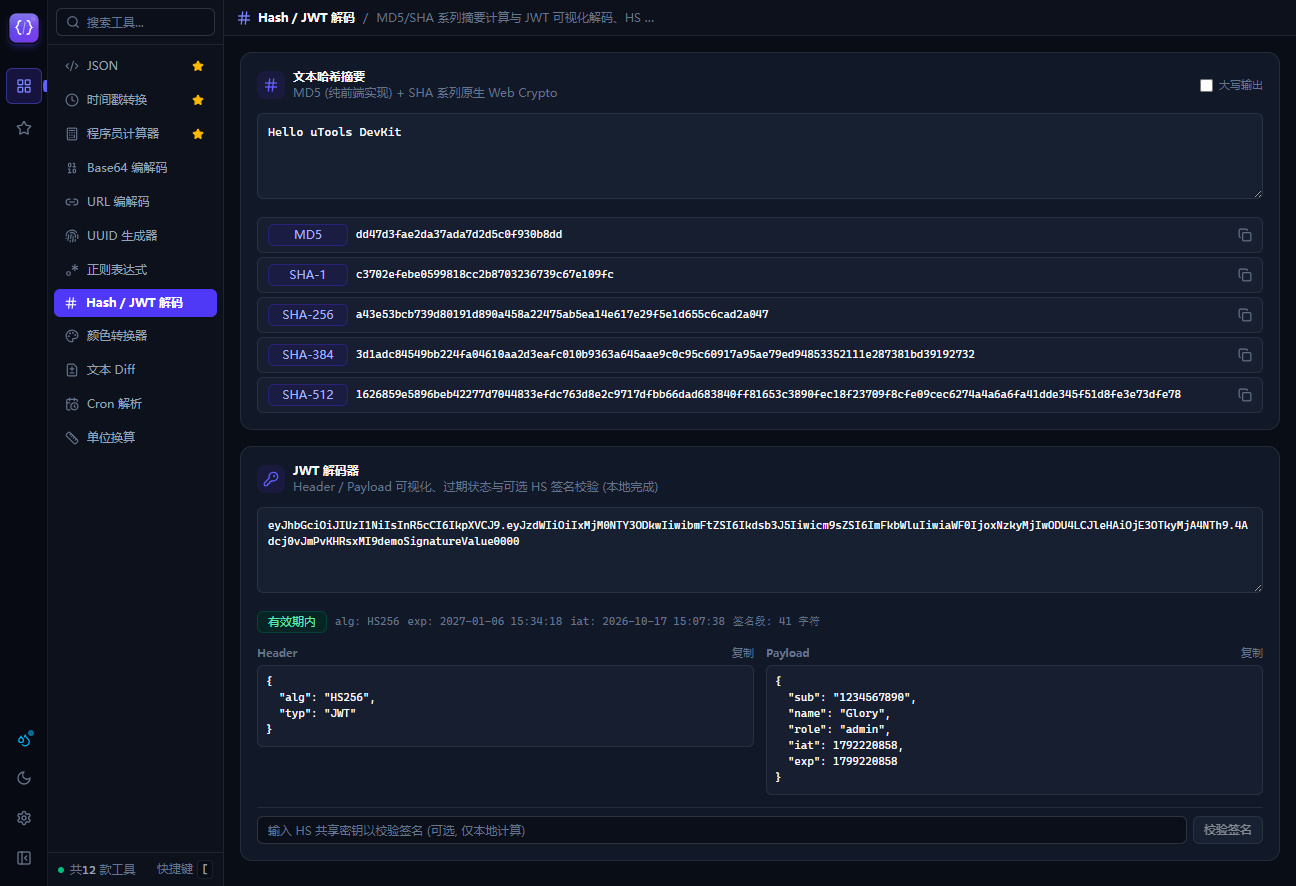Screen dimensions: 1296x886
Task: Go to the 正则表达式 tool
Action: click(135, 270)
